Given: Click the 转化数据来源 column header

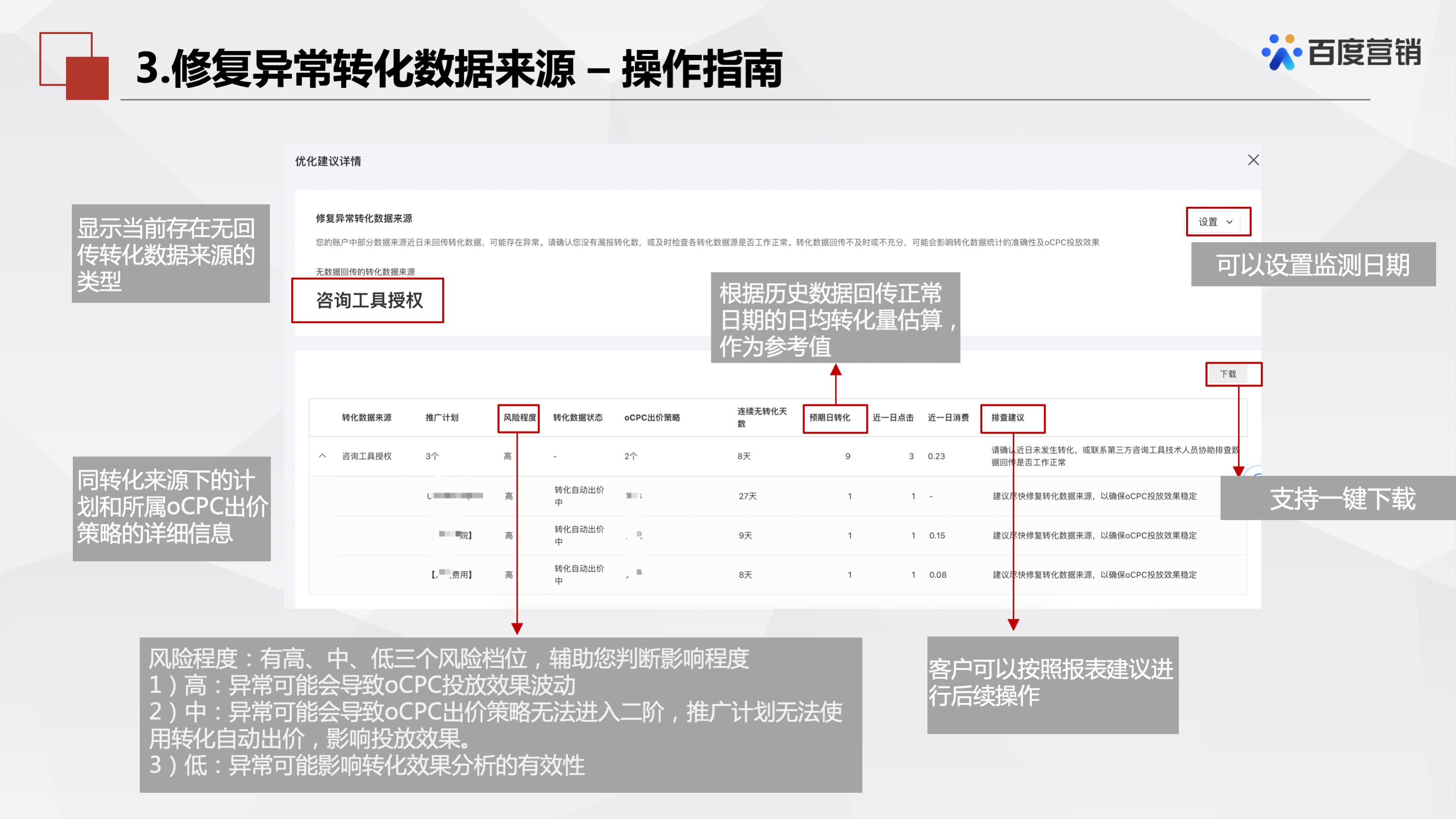Looking at the screenshot, I should 368,418.
